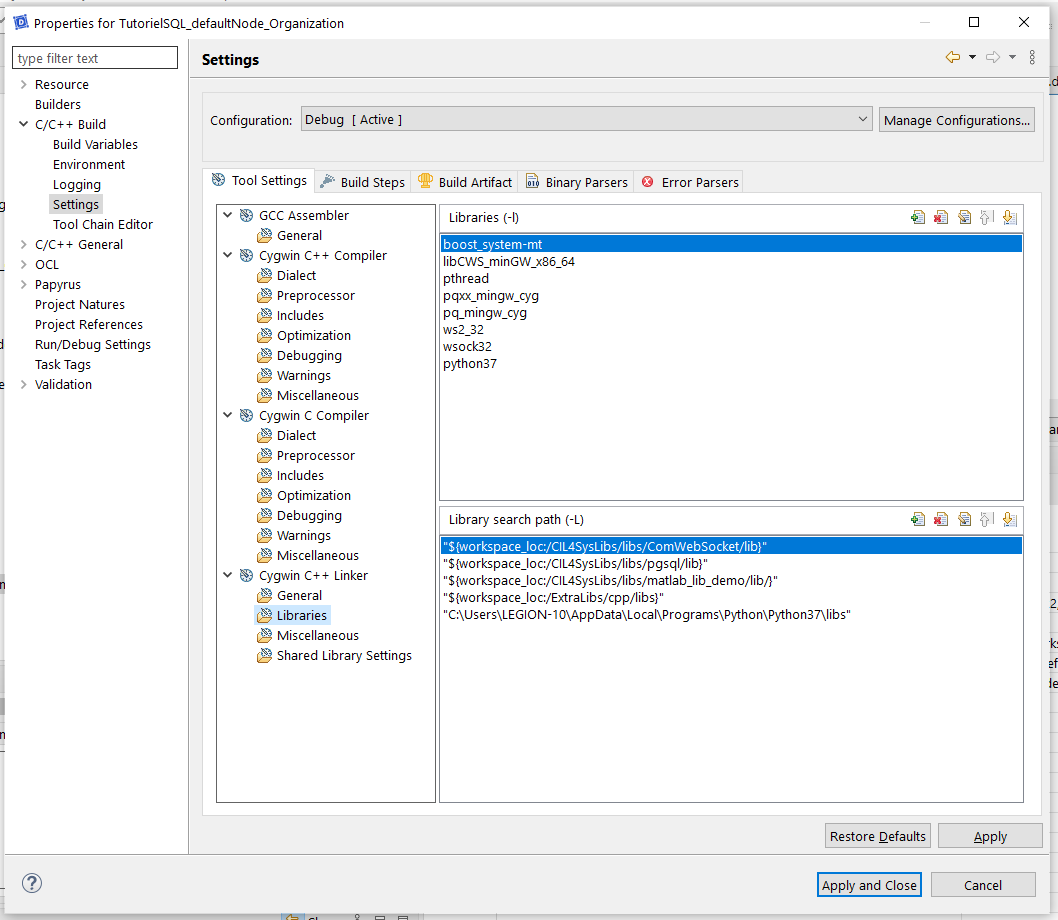
Task: Expand the C/C++ General node
Action: click(x=24, y=244)
